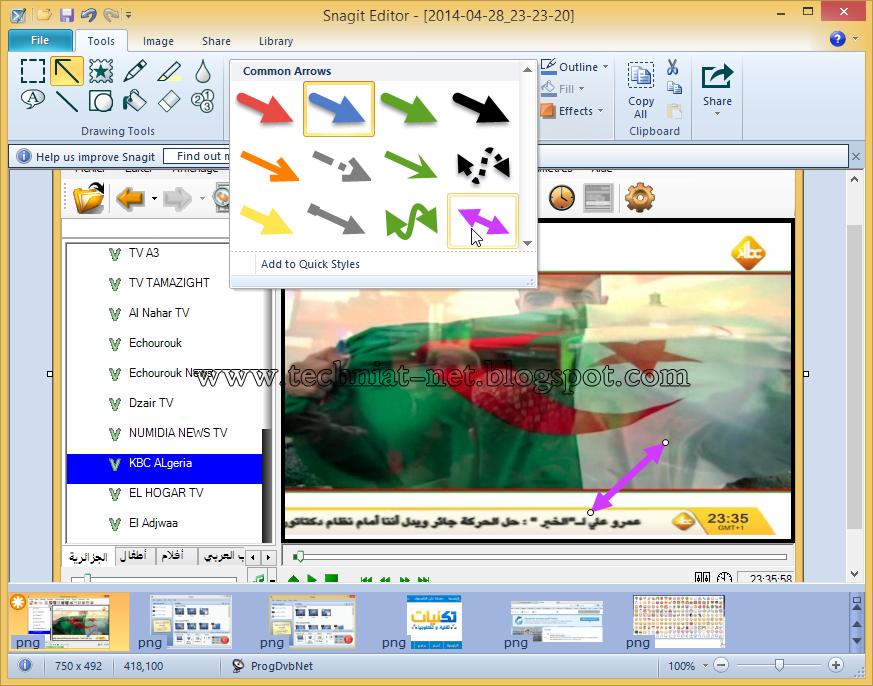Select the Pen tool
The width and height of the screenshot is (873, 686).
135,71
